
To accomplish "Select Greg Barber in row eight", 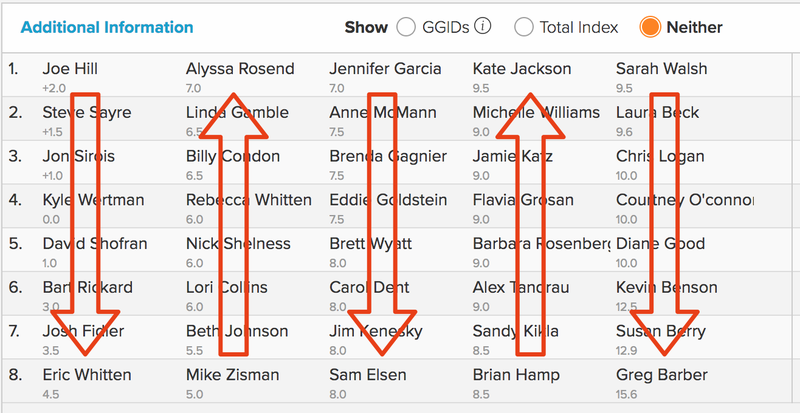I will click(662, 375).
